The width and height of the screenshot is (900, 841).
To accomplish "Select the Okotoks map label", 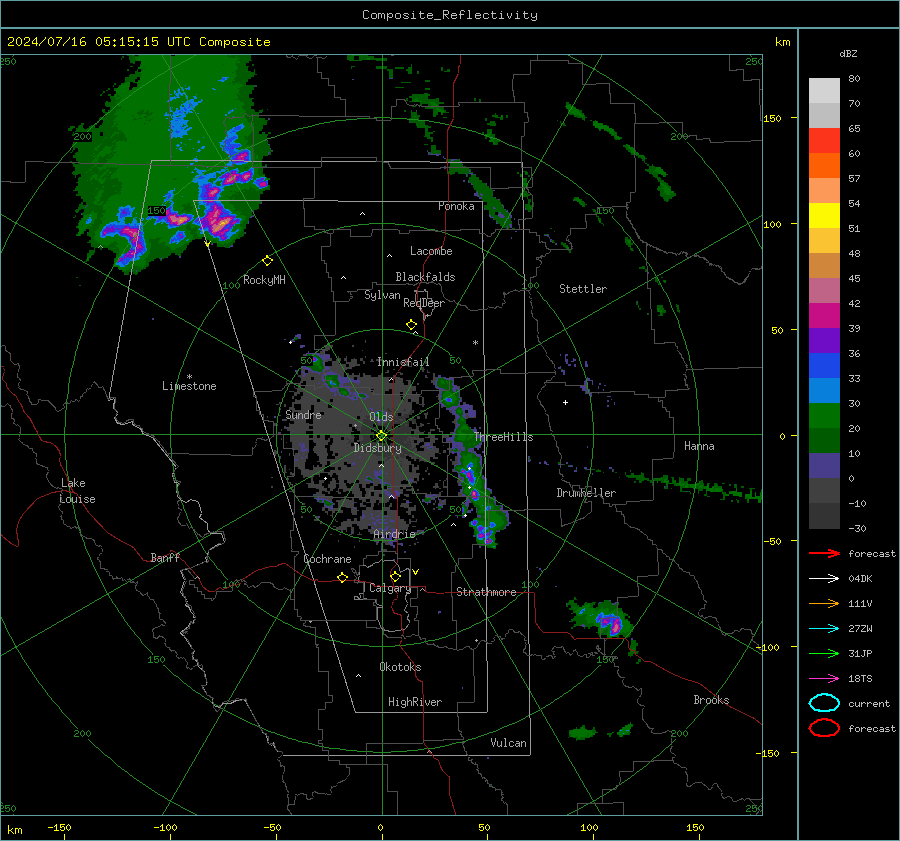I will 400,667.
